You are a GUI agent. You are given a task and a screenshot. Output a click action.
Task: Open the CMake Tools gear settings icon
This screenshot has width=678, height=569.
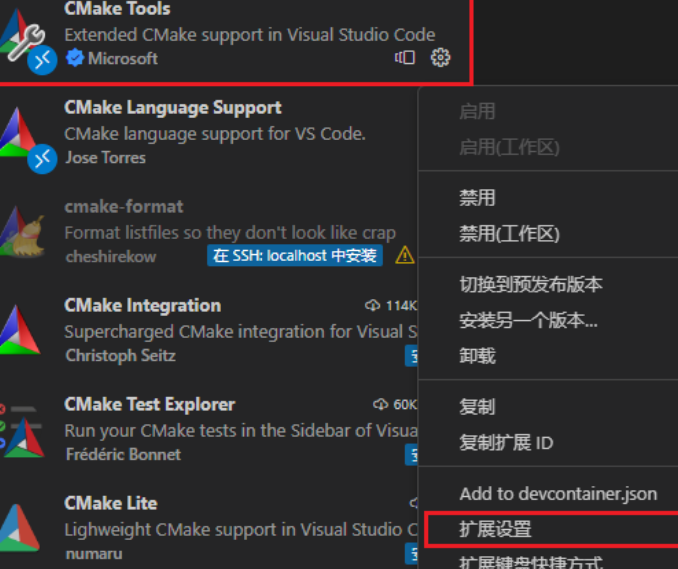point(440,58)
